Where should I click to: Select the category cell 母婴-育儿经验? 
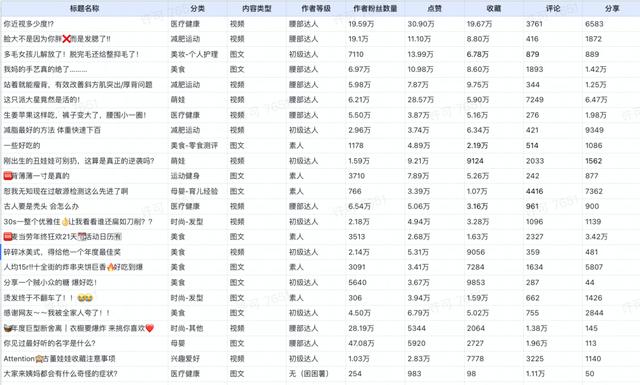pos(194,191)
